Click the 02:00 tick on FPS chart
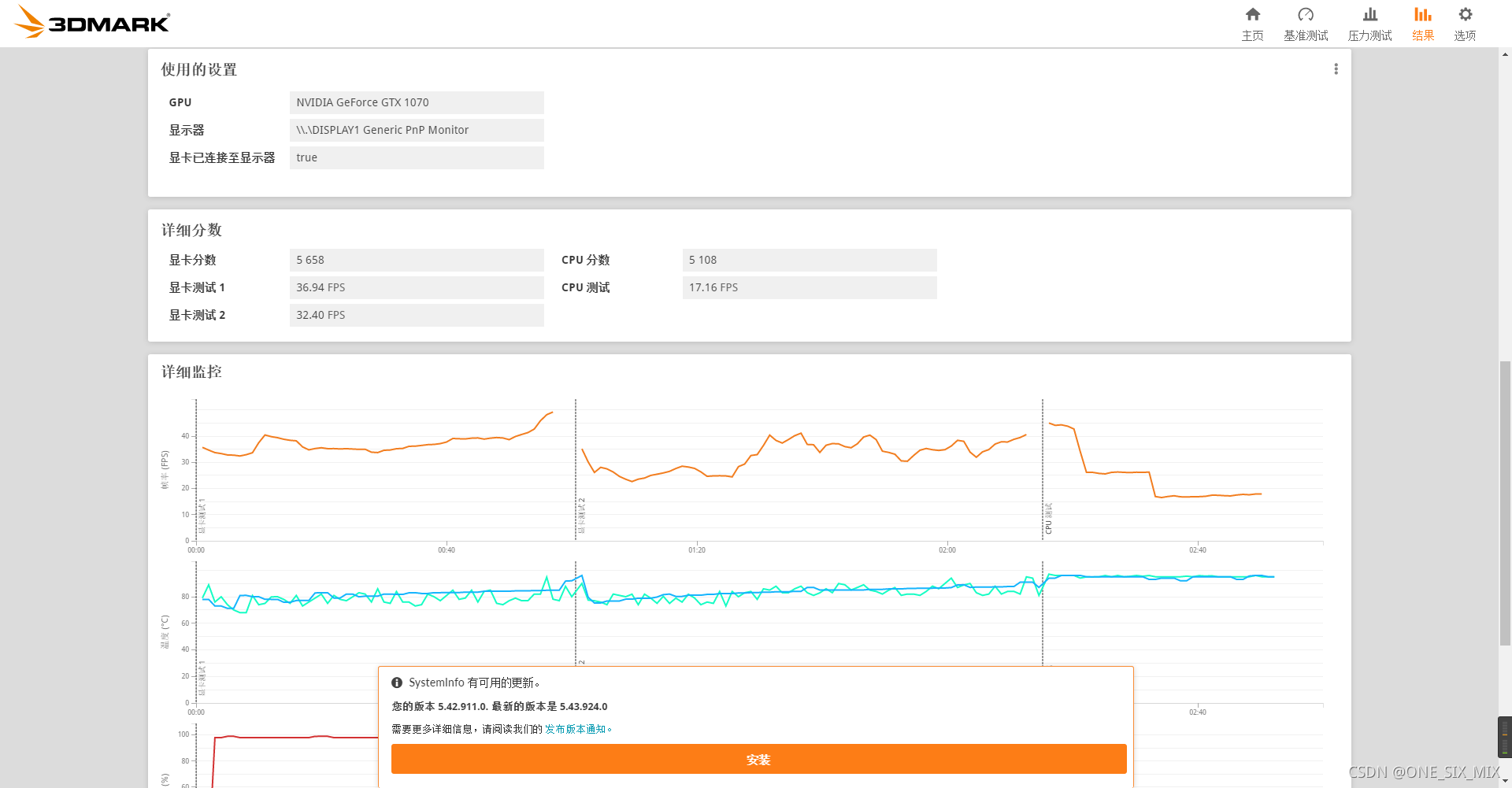 click(x=947, y=550)
